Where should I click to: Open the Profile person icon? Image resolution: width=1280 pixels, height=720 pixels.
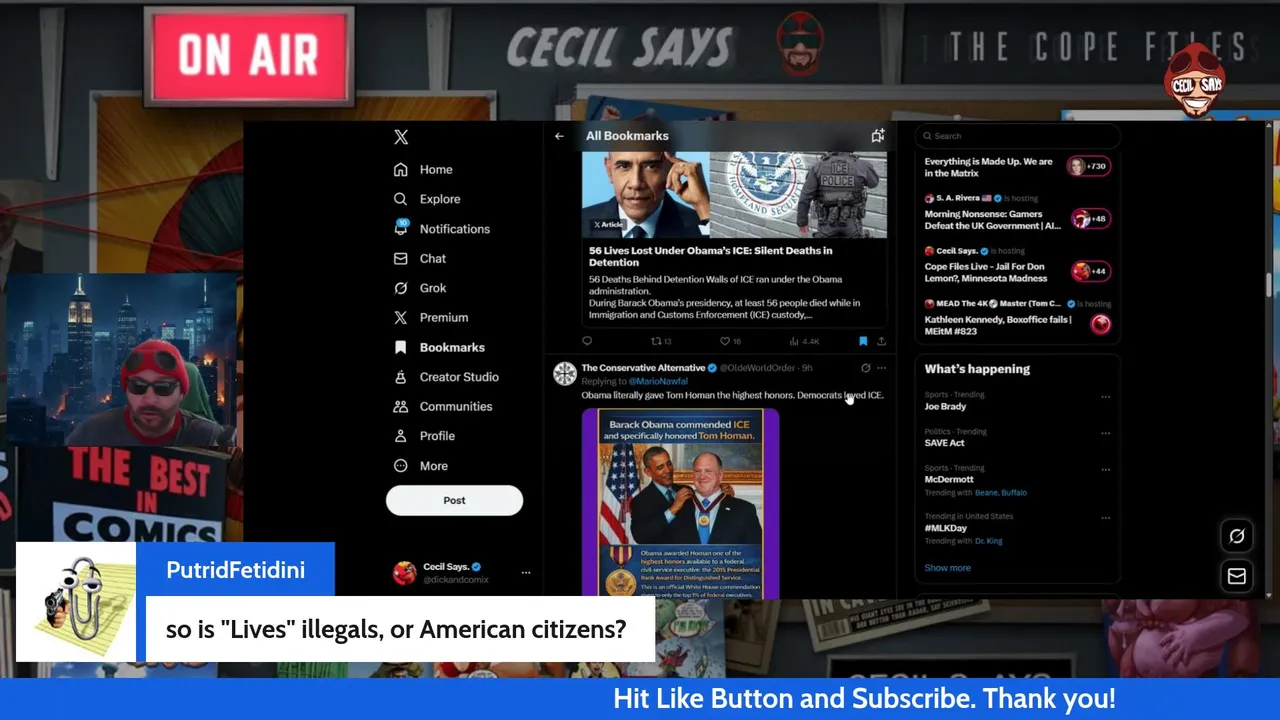coord(400,436)
